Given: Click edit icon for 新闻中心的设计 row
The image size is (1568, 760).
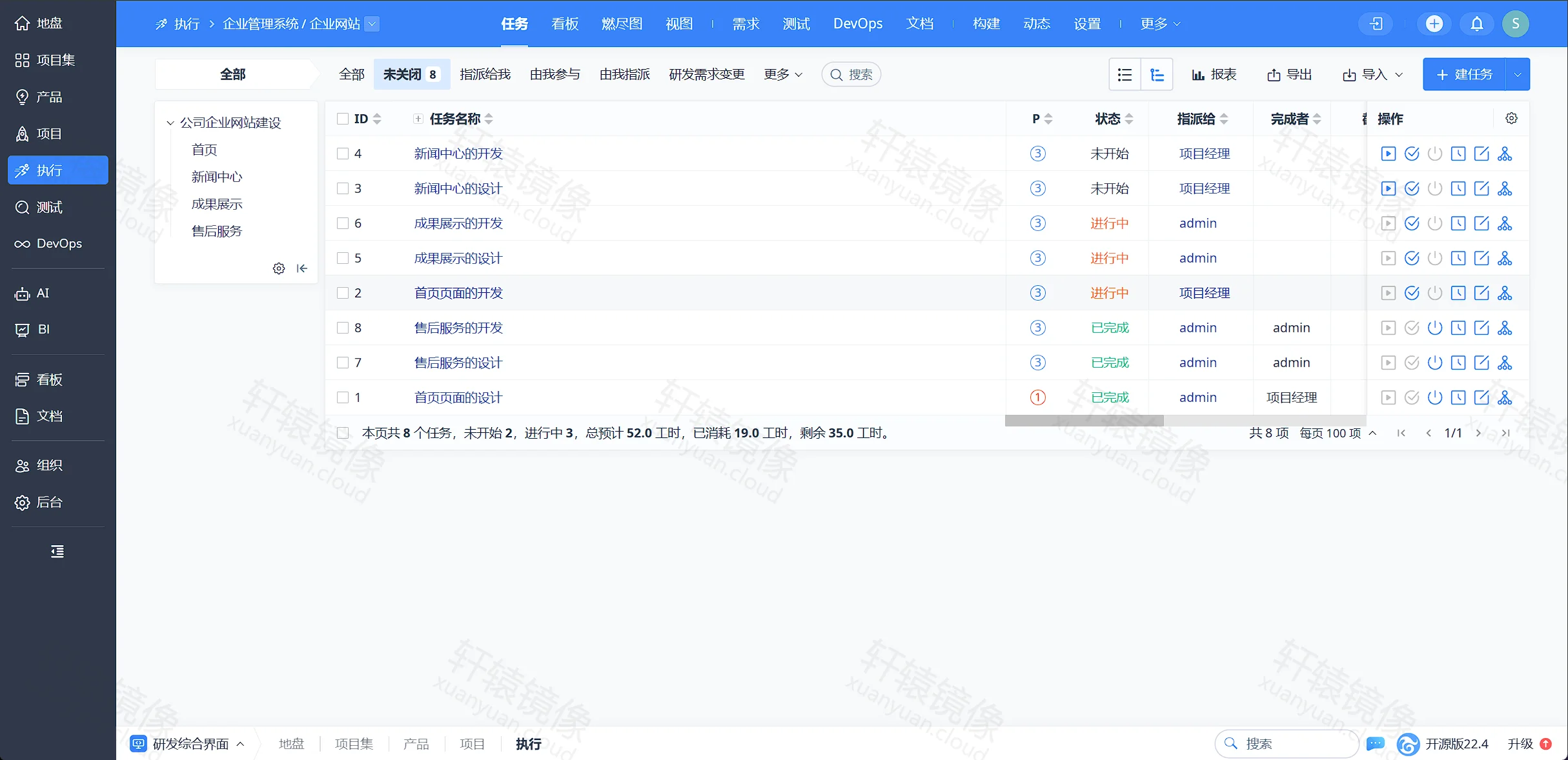Looking at the screenshot, I should [1481, 188].
